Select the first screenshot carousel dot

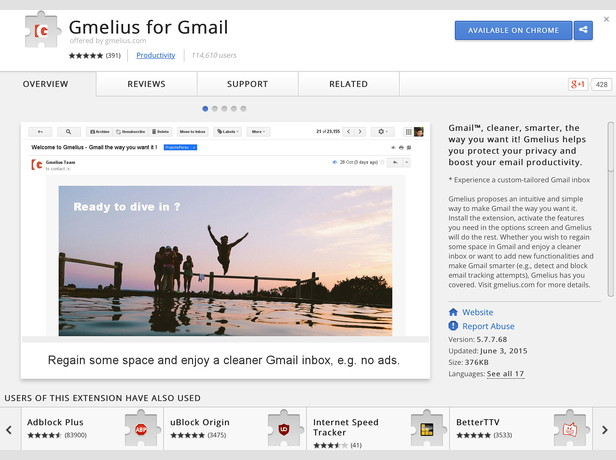pos(205,109)
